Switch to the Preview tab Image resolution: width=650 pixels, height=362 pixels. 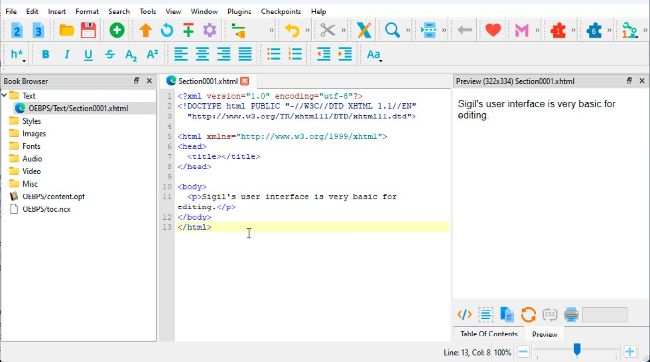[545, 334]
